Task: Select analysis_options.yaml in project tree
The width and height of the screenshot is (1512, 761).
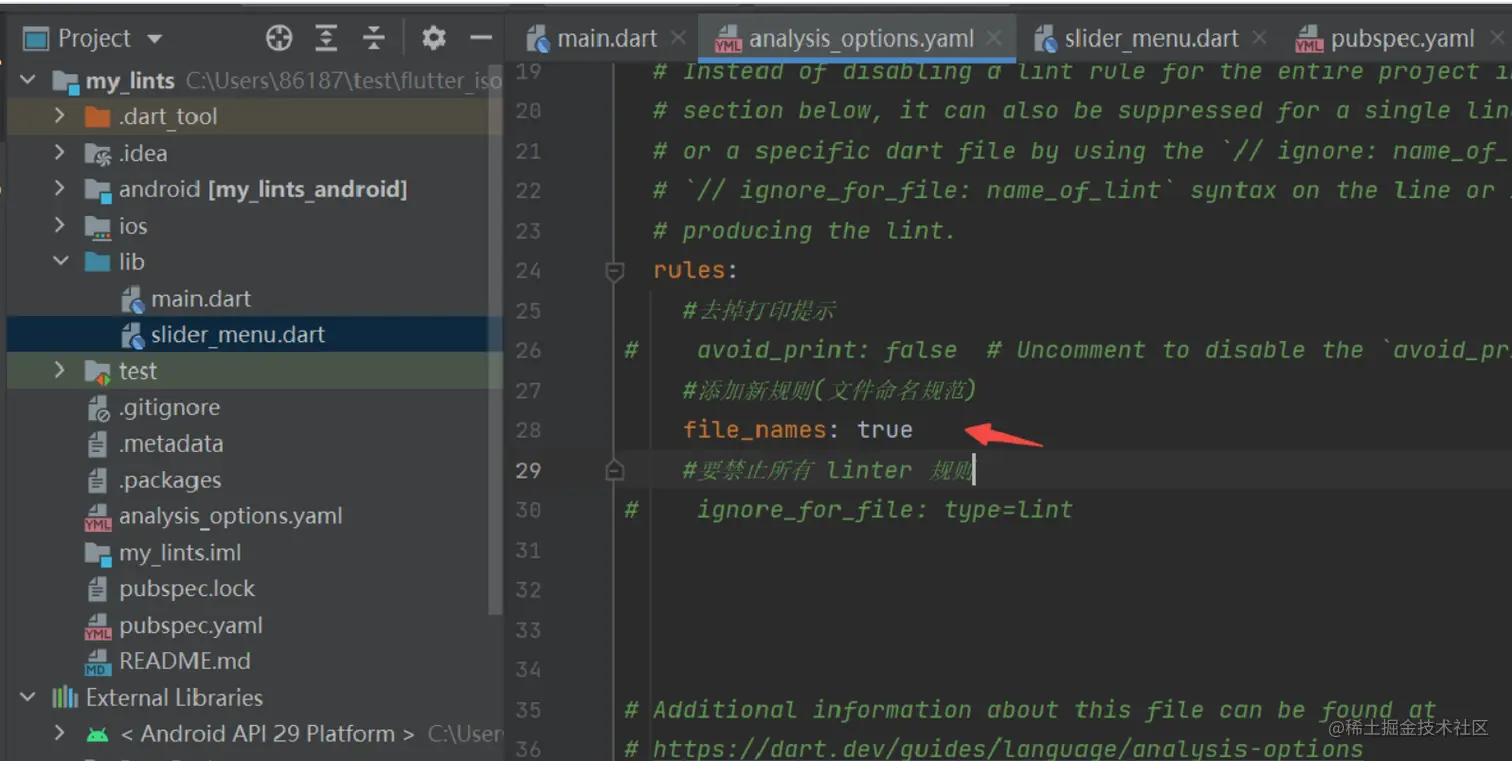Action: [x=231, y=516]
